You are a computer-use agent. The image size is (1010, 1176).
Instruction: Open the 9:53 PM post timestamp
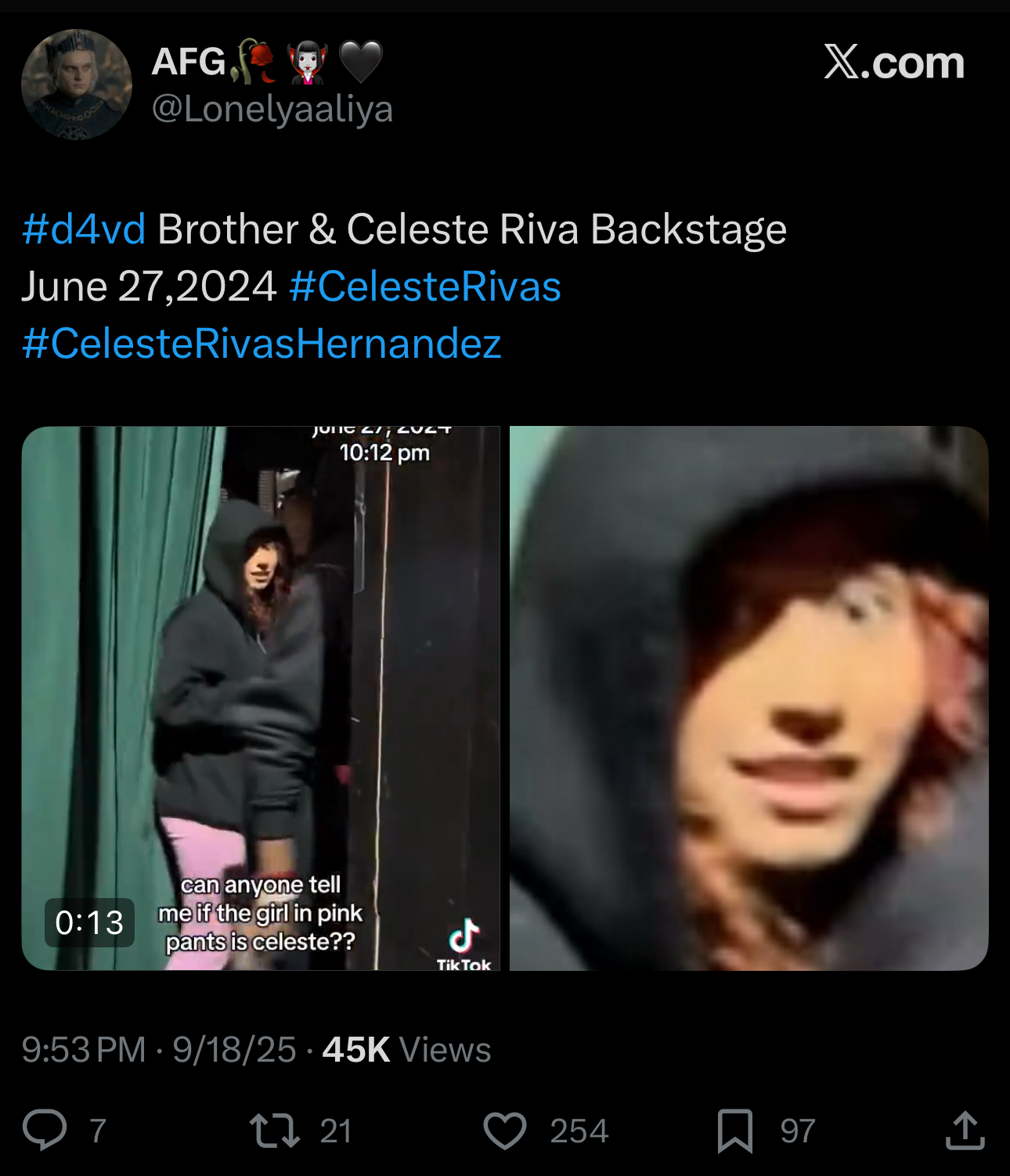point(84,1050)
